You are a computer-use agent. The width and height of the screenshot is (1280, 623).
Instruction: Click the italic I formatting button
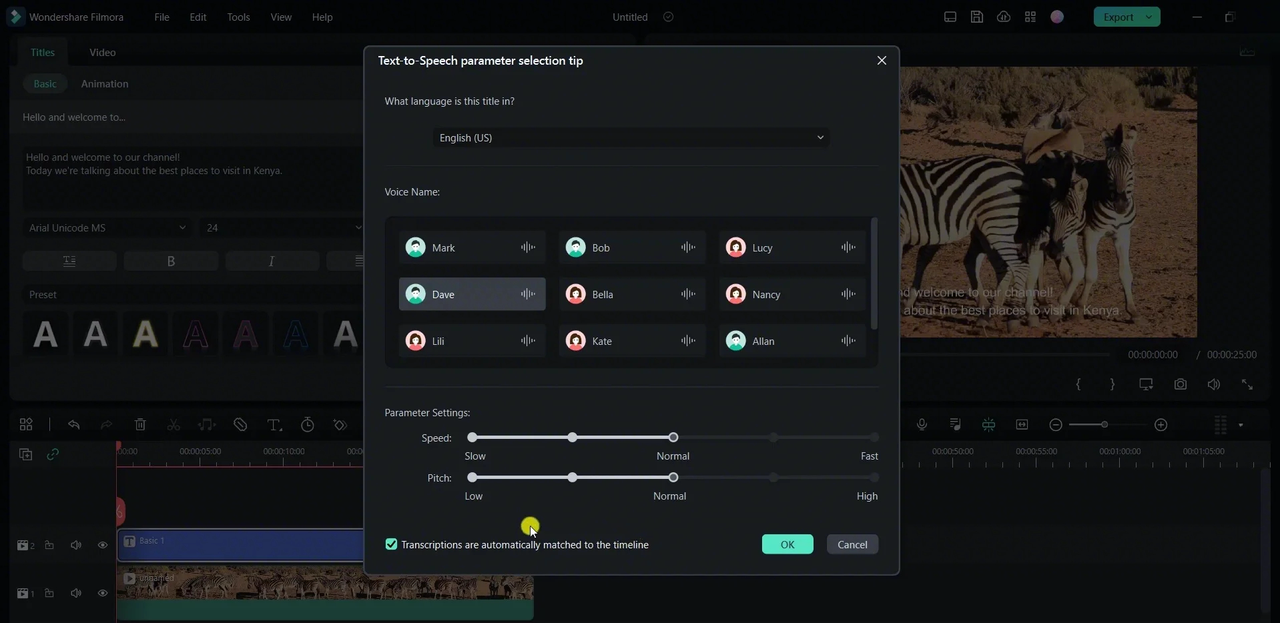(272, 261)
